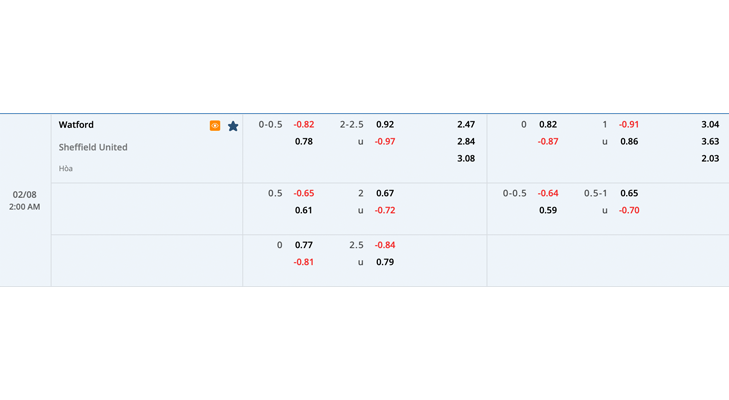
Task: Select the 0.82 first-half handicap odds
Action: [548, 125]
